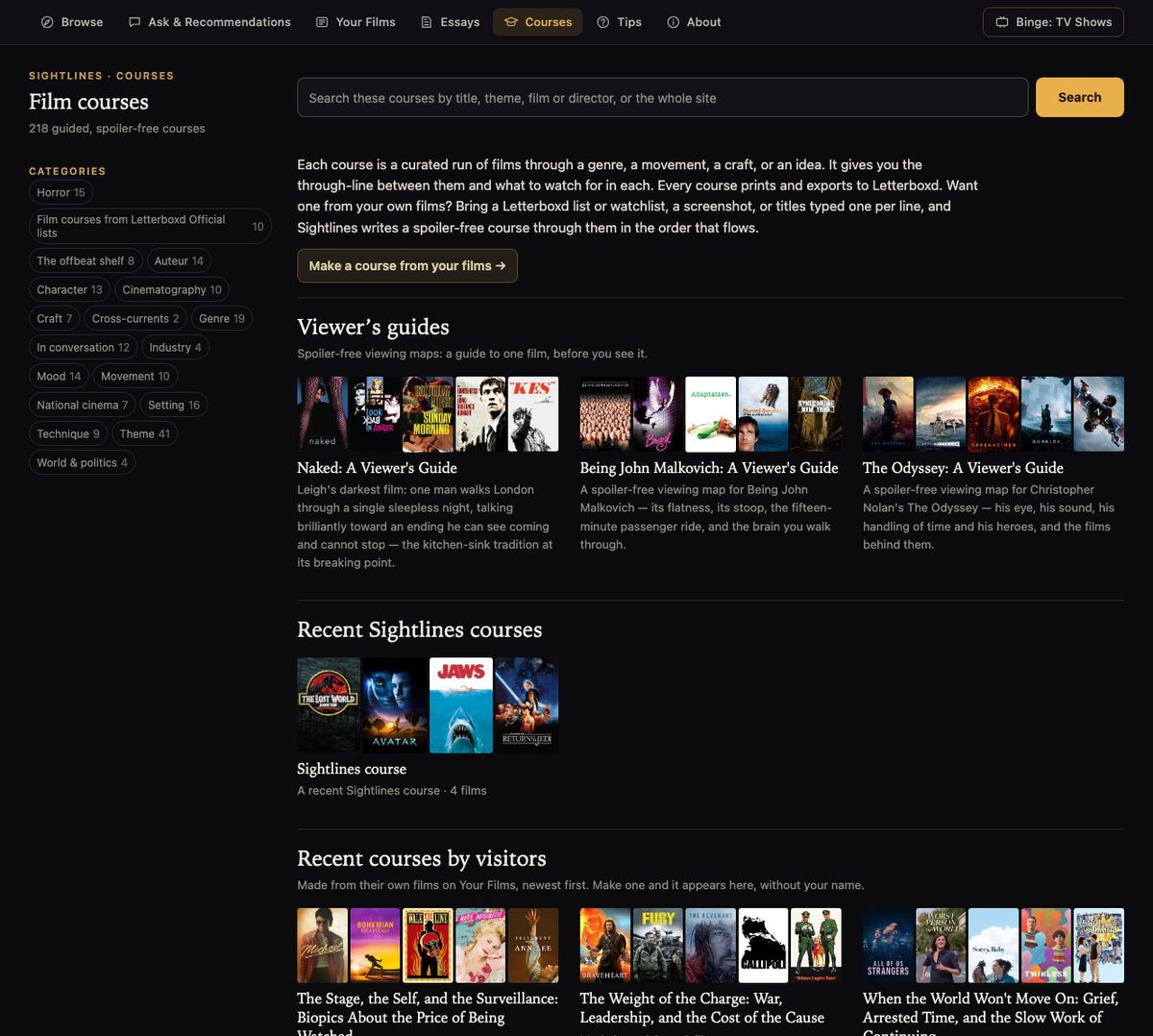Screen dimensions: 1153x1036
Task: Select the Technique 9 category chip
Action: tap(68, 433)
